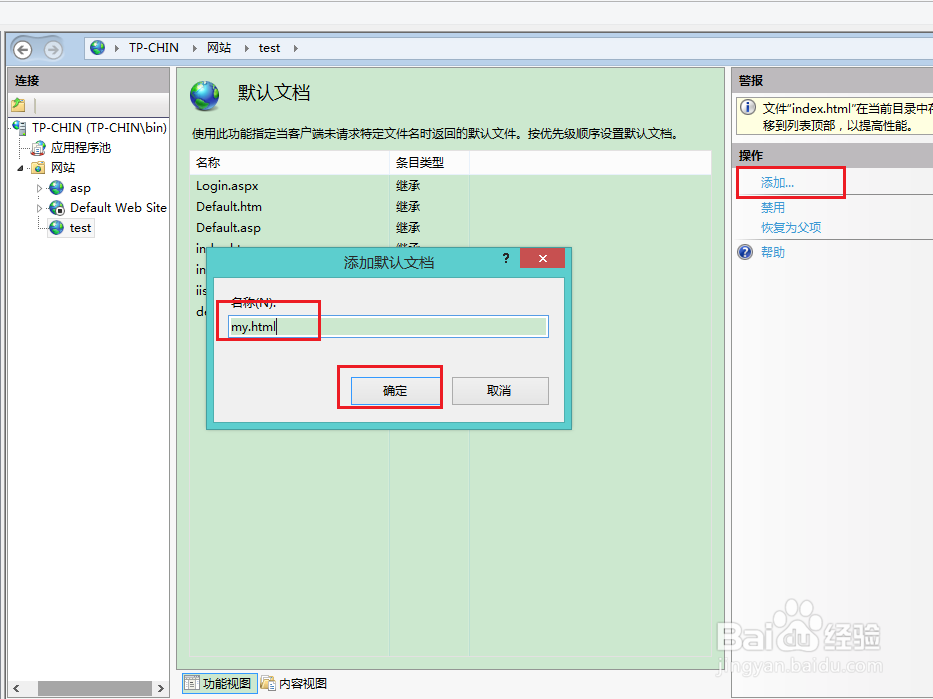Expand the Default Web Site node
933x699 pixels.
38,207
